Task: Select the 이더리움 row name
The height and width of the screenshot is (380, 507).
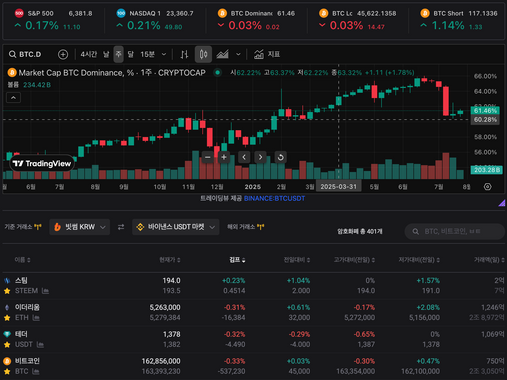Action: click(x=27, y=307)
